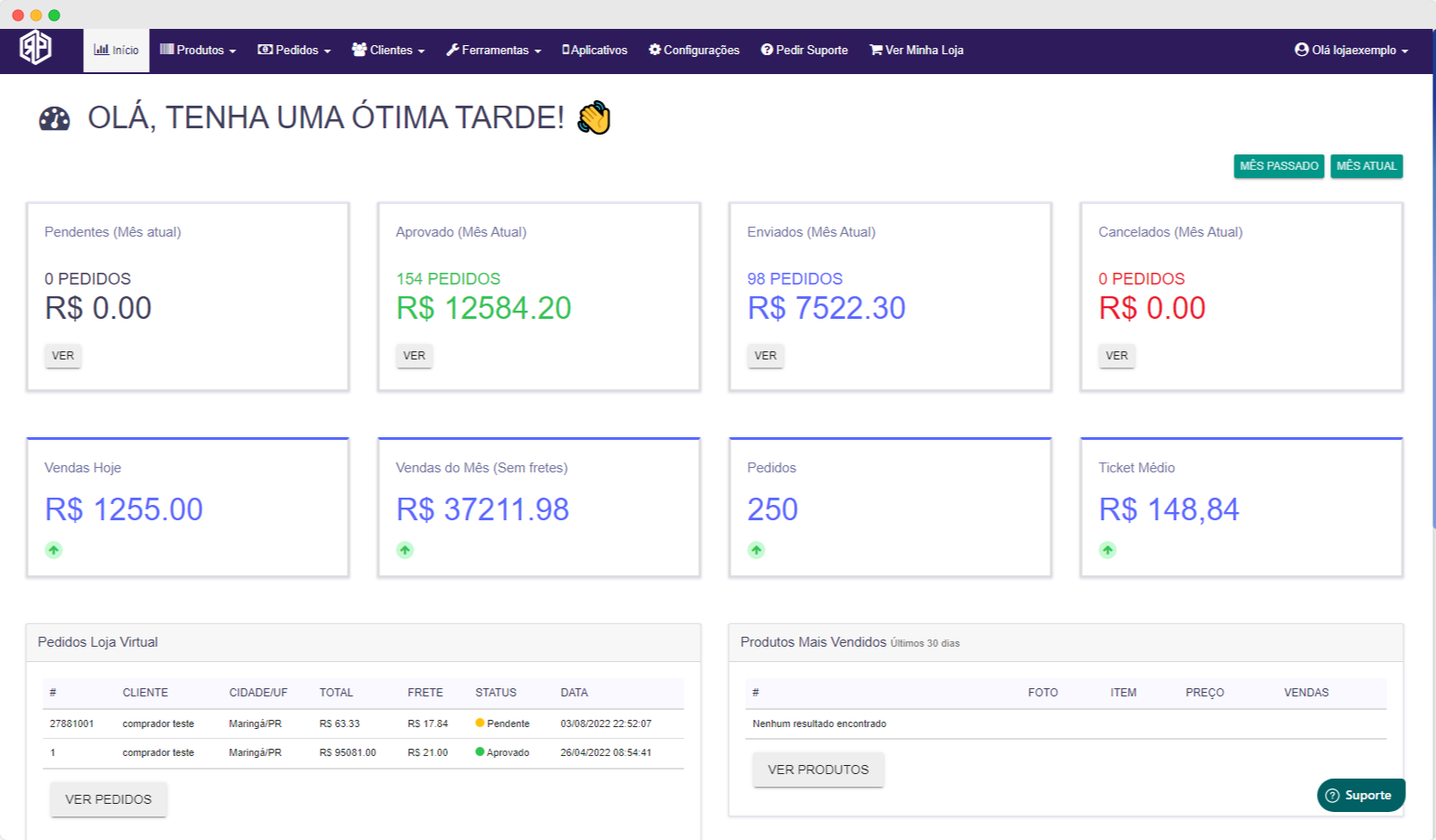1436x840 pixels.
Task: Click the people icon next to Clientes
Action: click(x=359, y=50)
